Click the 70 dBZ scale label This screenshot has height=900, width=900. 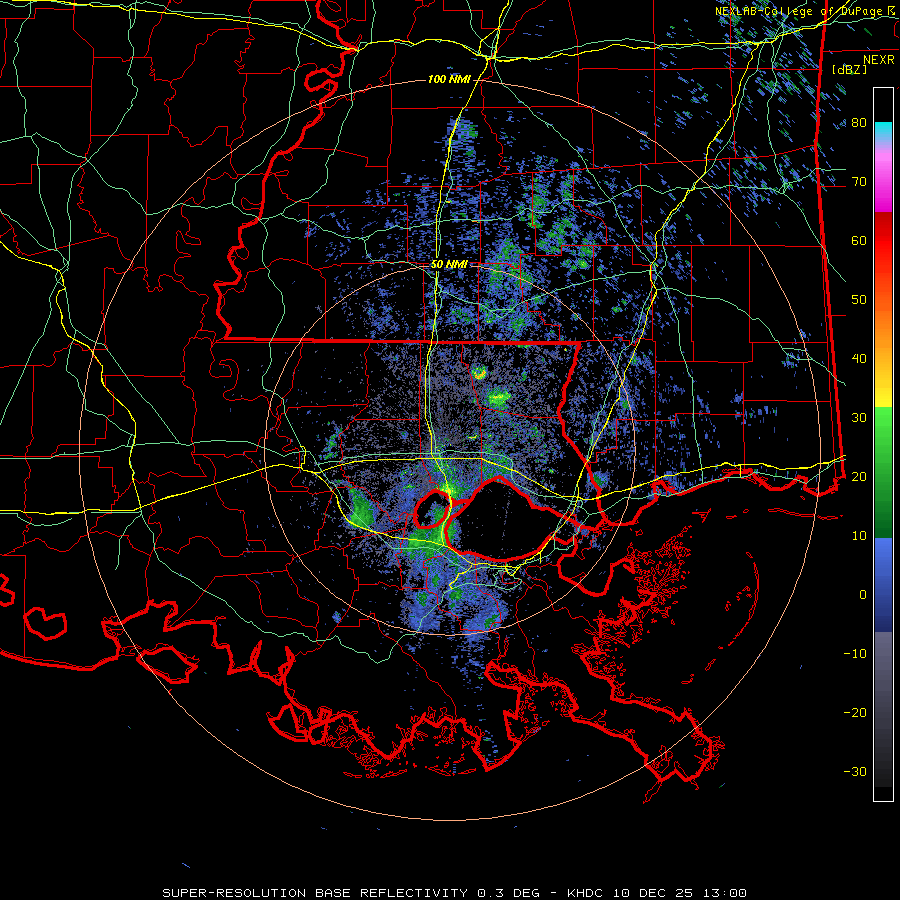[859, 182]
